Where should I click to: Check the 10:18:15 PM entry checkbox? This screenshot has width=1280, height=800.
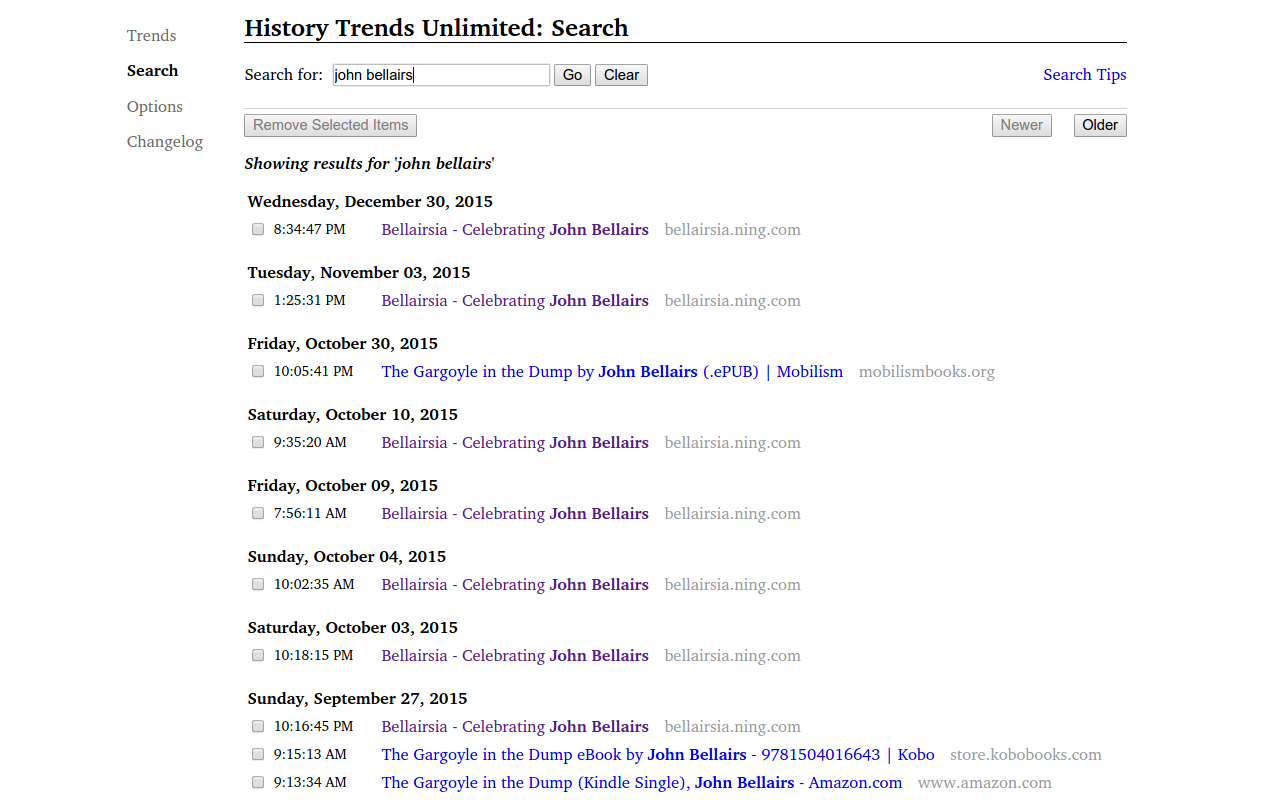pyautogui.click(x=258, y=655)
